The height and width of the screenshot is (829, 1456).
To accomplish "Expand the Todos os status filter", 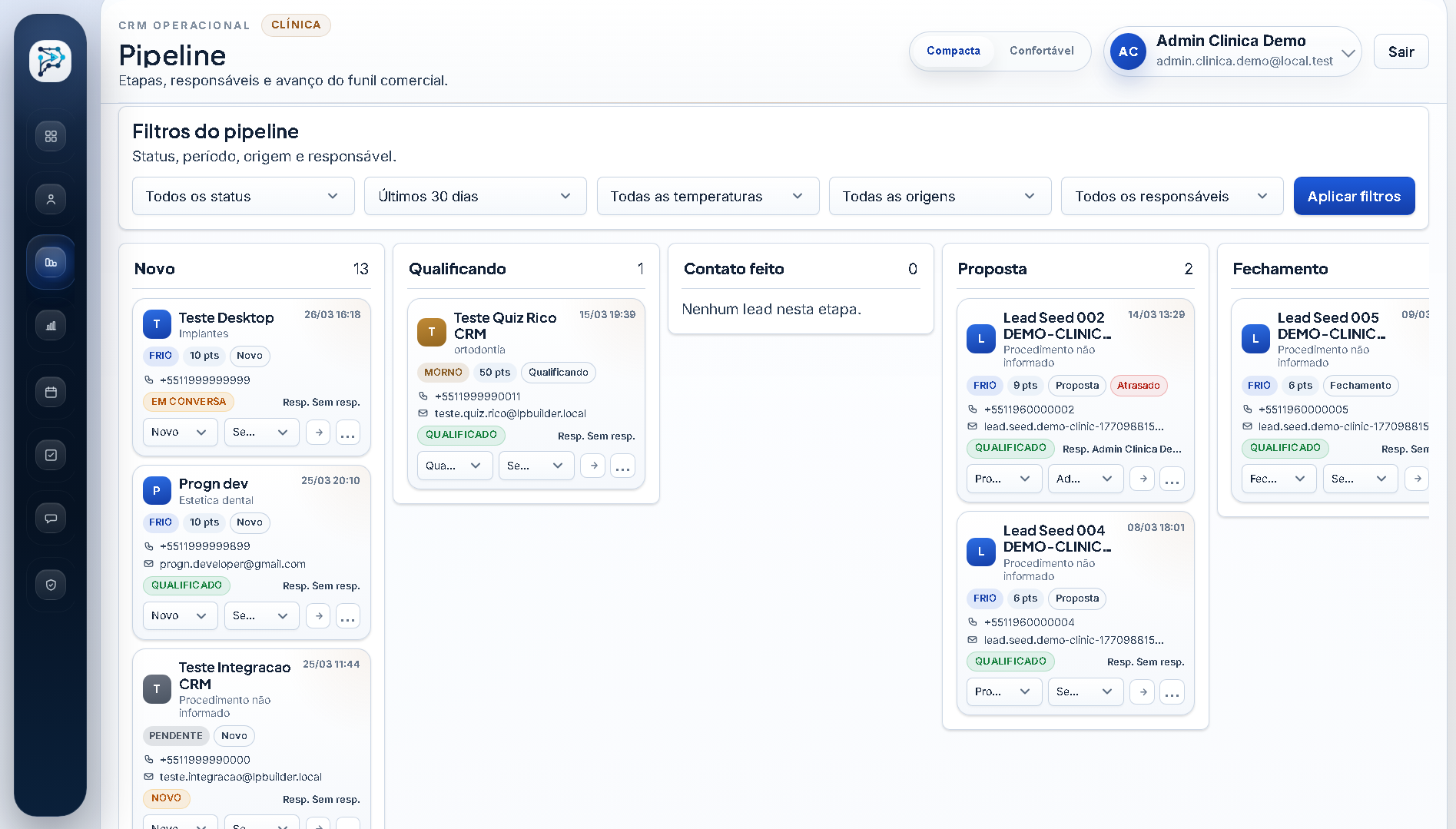I will point(243,197).
